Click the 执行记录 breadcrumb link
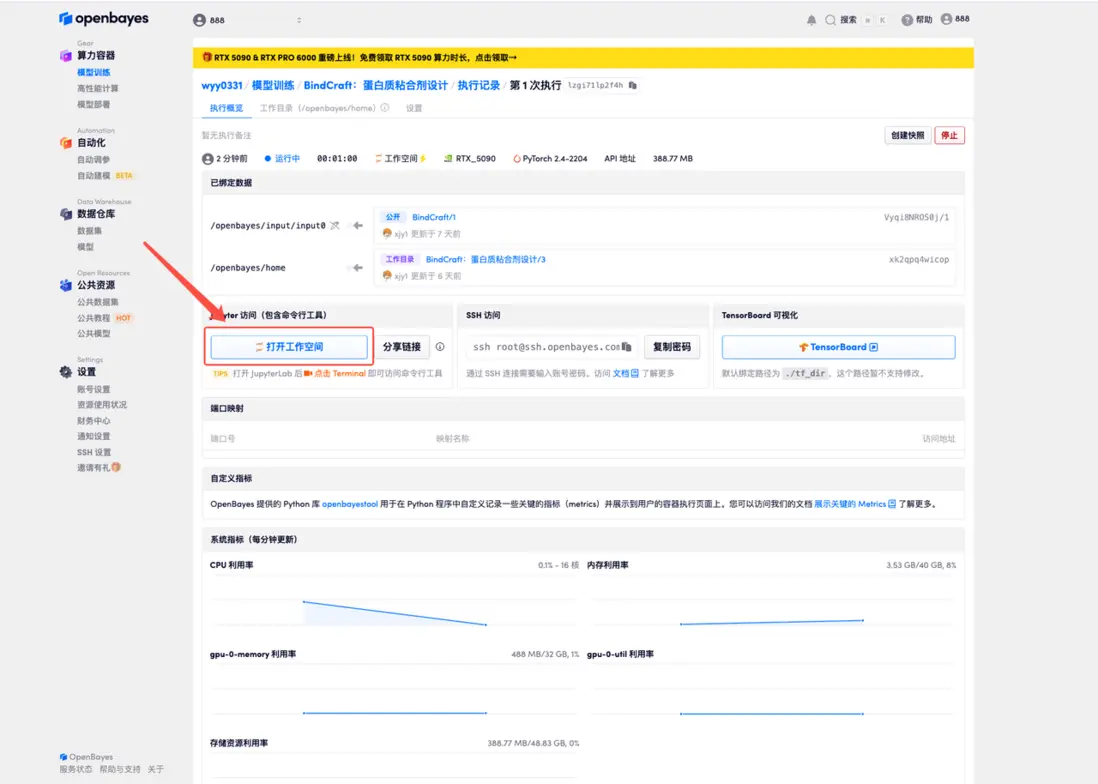 point(479,85)
